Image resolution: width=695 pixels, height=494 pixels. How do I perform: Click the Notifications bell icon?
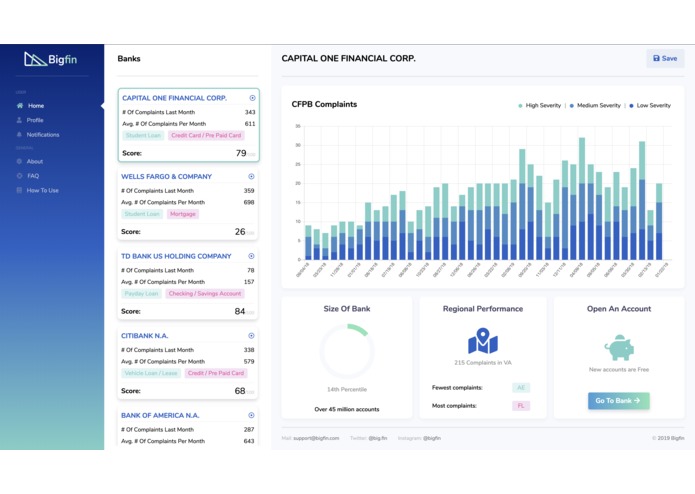click(19, 134)
